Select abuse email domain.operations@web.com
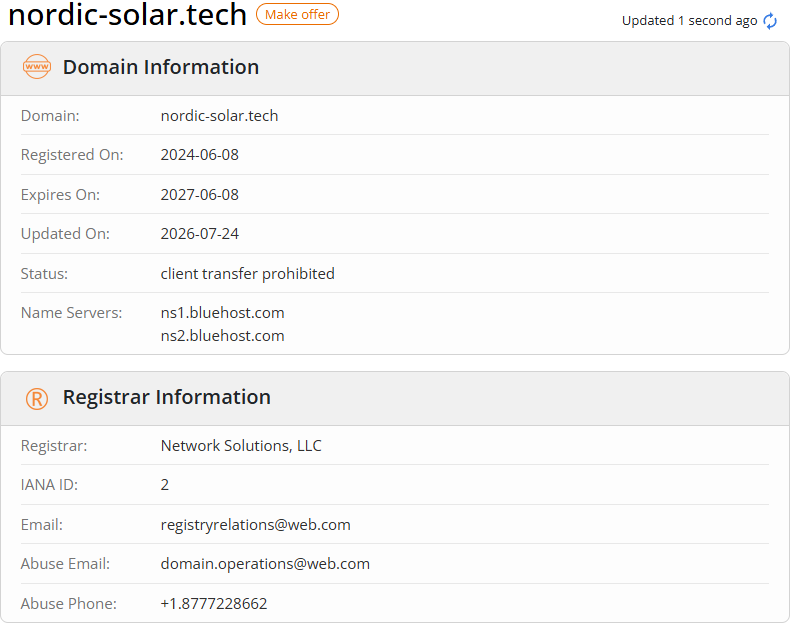This screenshot has height=626, width=803. tap(265, 564)
